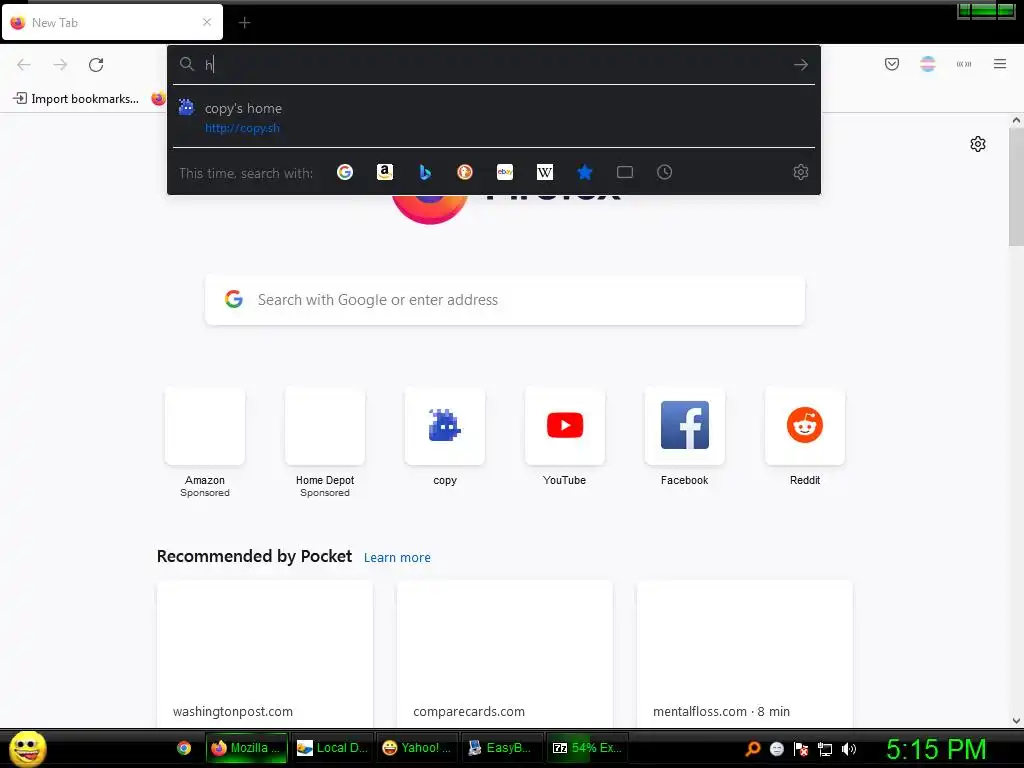Click the scrollbar up arrow
The image size is (1024, 768).
tap(1016, 120)
